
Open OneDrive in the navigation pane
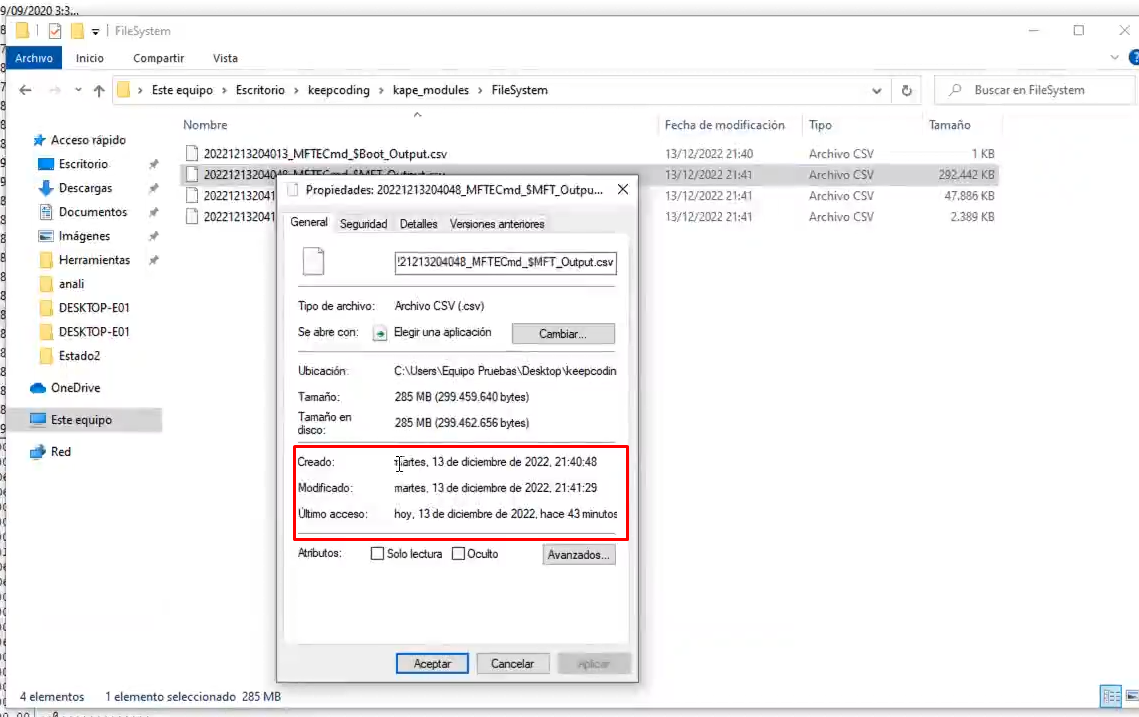75,388
